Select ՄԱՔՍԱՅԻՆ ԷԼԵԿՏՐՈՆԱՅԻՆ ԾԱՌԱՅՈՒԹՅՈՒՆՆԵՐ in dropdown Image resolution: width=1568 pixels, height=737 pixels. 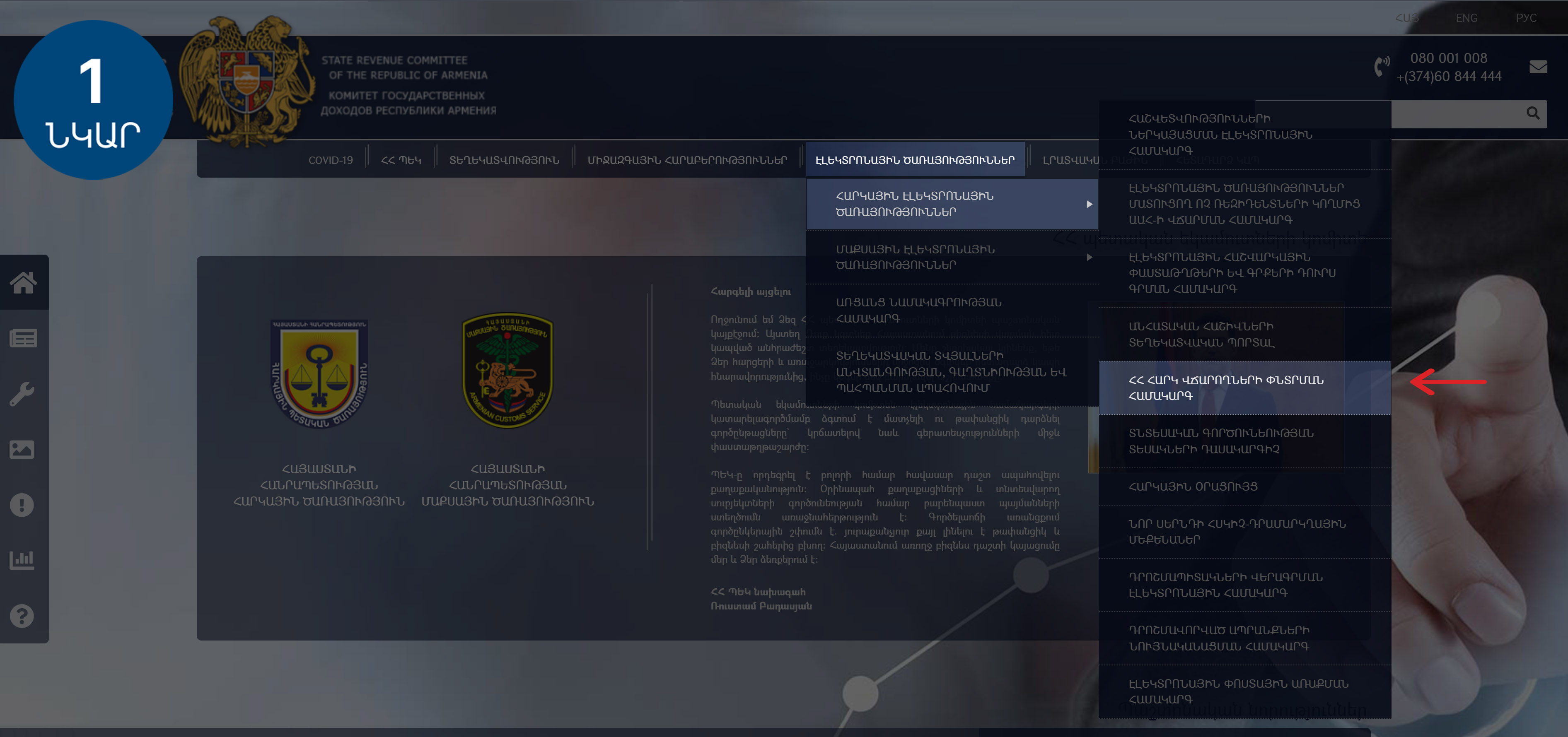952,258
